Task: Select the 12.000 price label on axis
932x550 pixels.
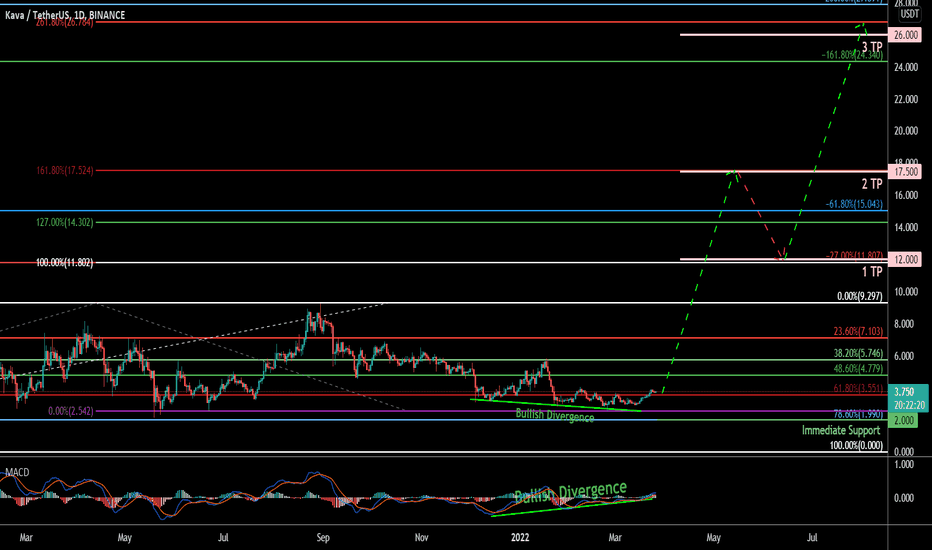Action: point(905,259)
